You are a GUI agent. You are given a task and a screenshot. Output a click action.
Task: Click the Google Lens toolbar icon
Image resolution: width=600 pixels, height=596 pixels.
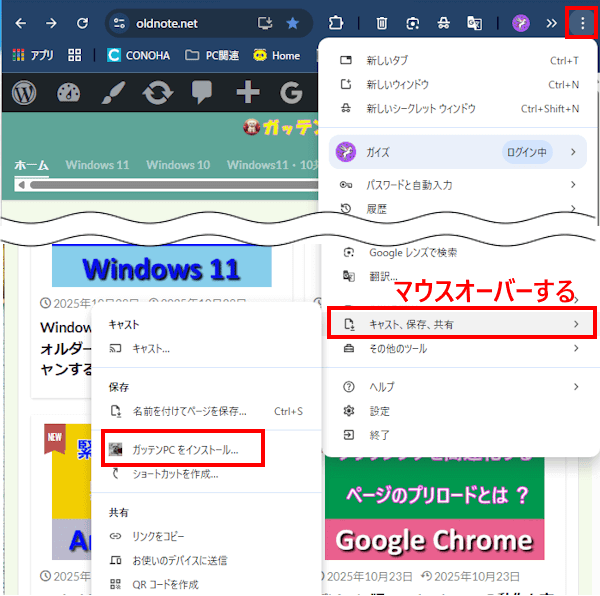pyautogui.click(x=412, y=24)
